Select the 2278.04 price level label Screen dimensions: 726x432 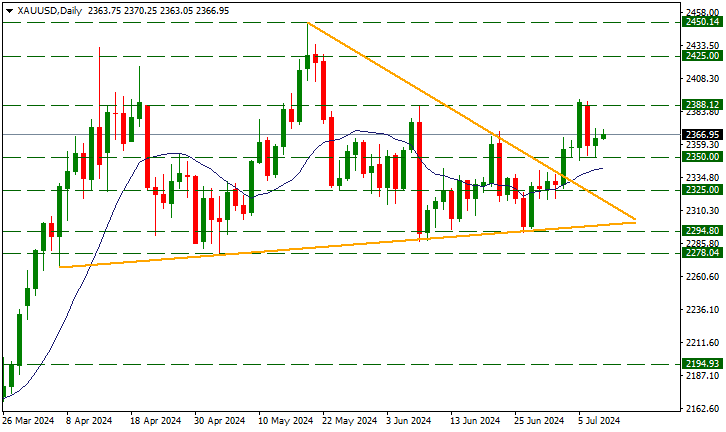click(x=702, y=252)
